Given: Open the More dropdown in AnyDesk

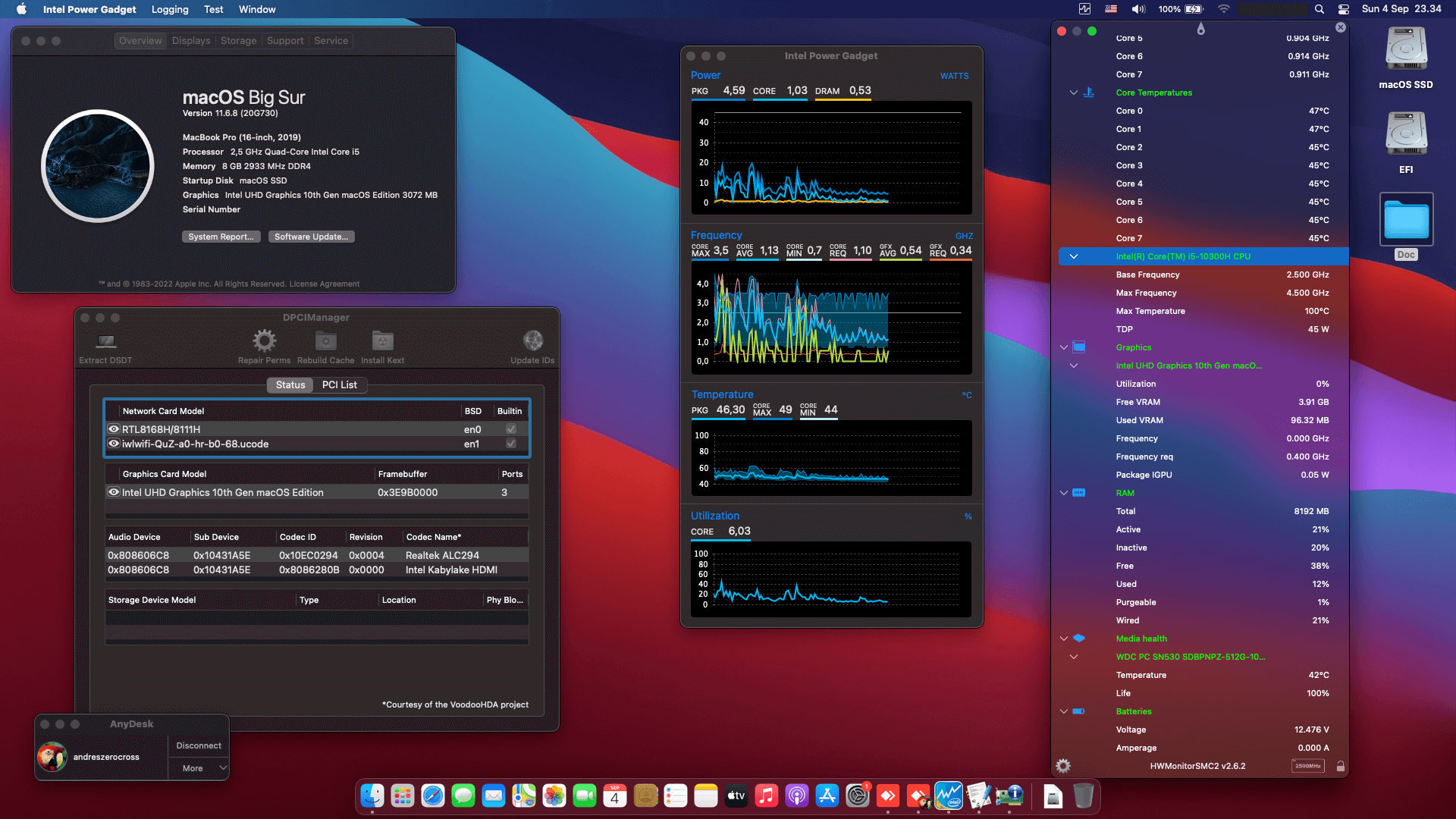Looking at the screenshot, I should coord(199,768).
